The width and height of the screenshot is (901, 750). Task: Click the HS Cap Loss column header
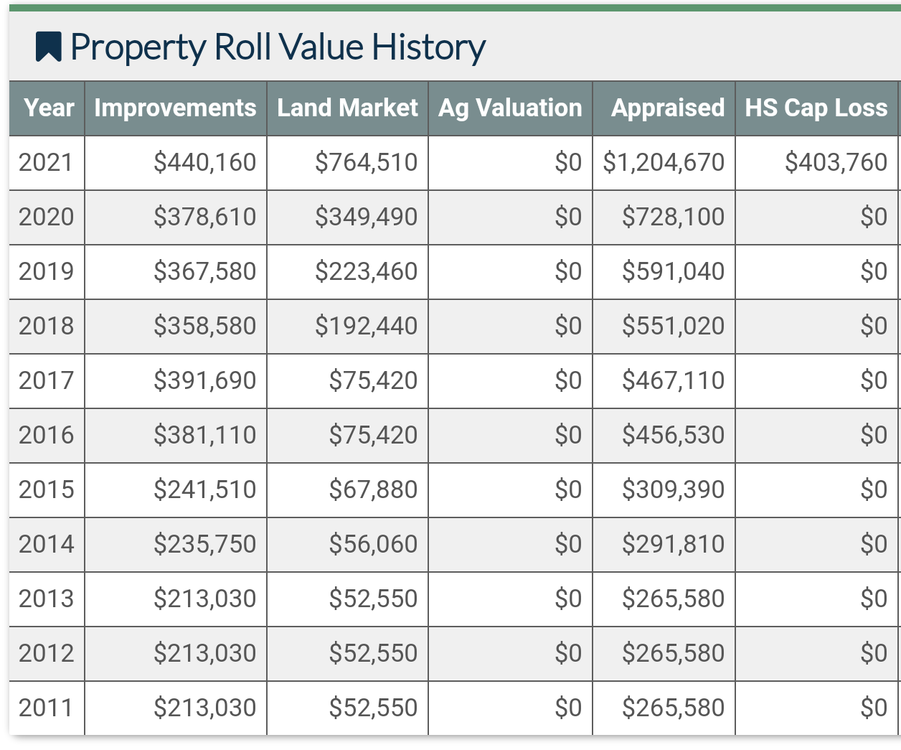click(816, 108)
